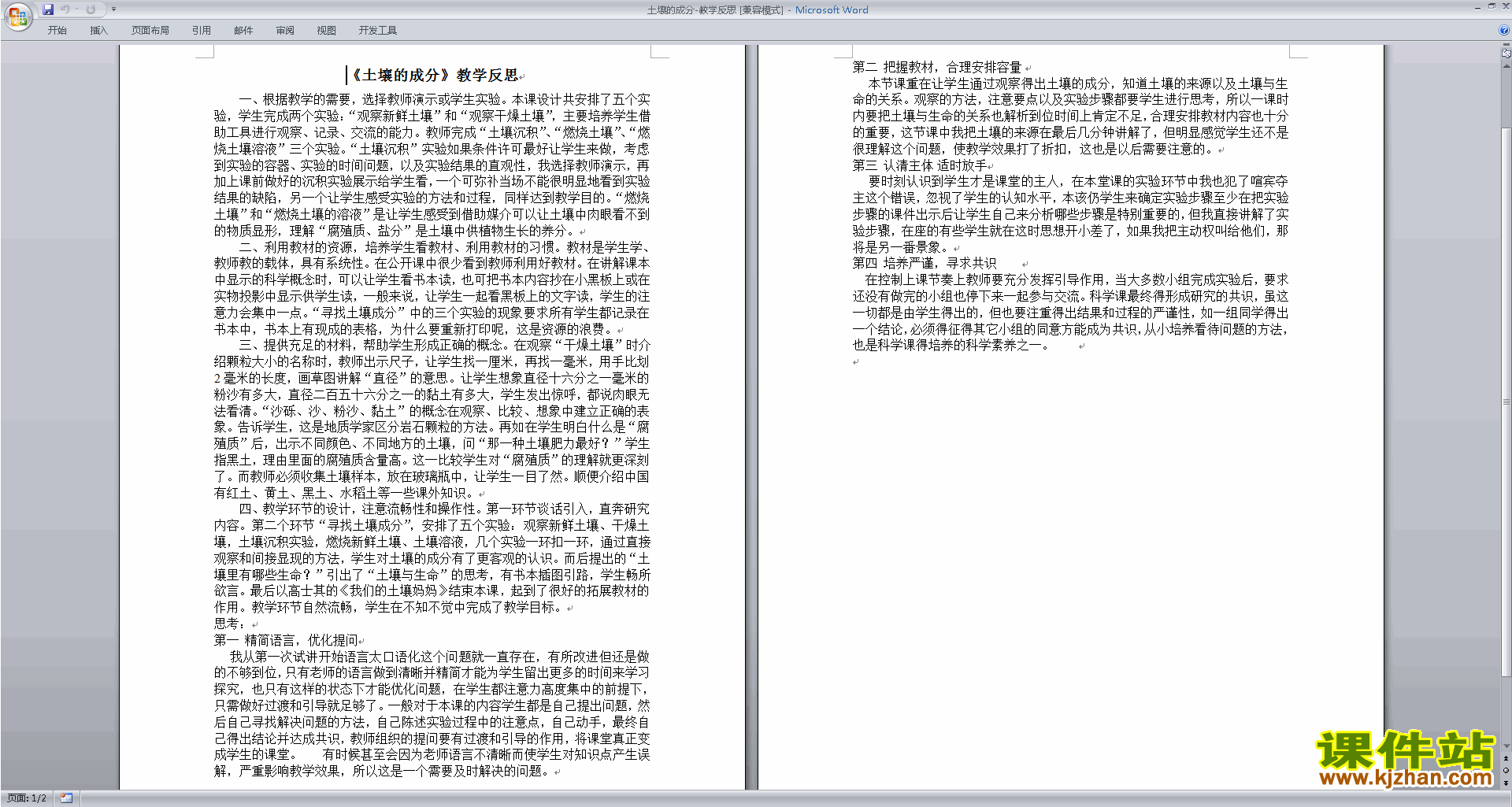Click the heading 第一 精简语言,优化提问
1512x807 pixels.
click(x=287, y=640)
